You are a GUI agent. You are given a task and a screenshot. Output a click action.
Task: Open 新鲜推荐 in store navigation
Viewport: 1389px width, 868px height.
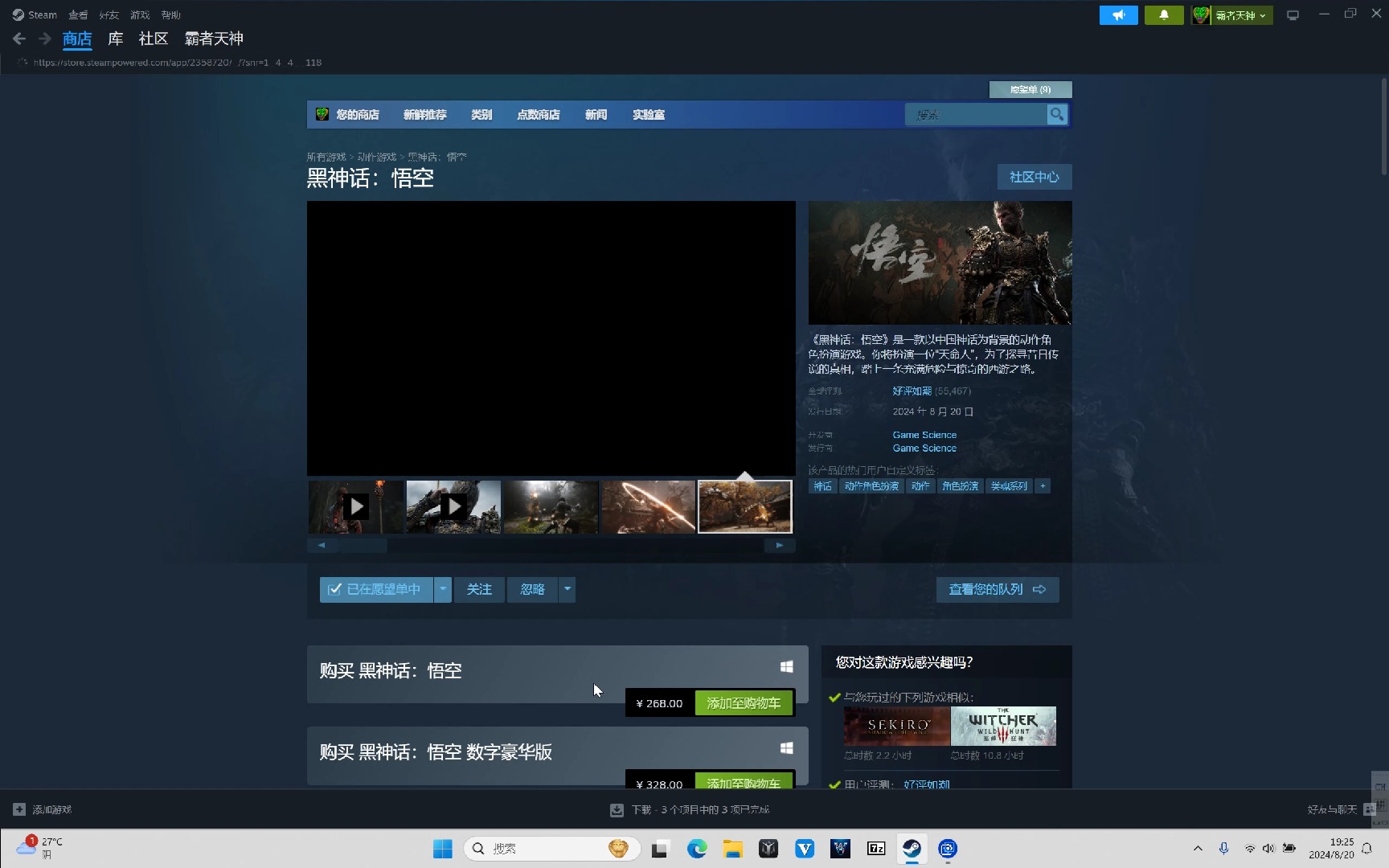(425, 115)
